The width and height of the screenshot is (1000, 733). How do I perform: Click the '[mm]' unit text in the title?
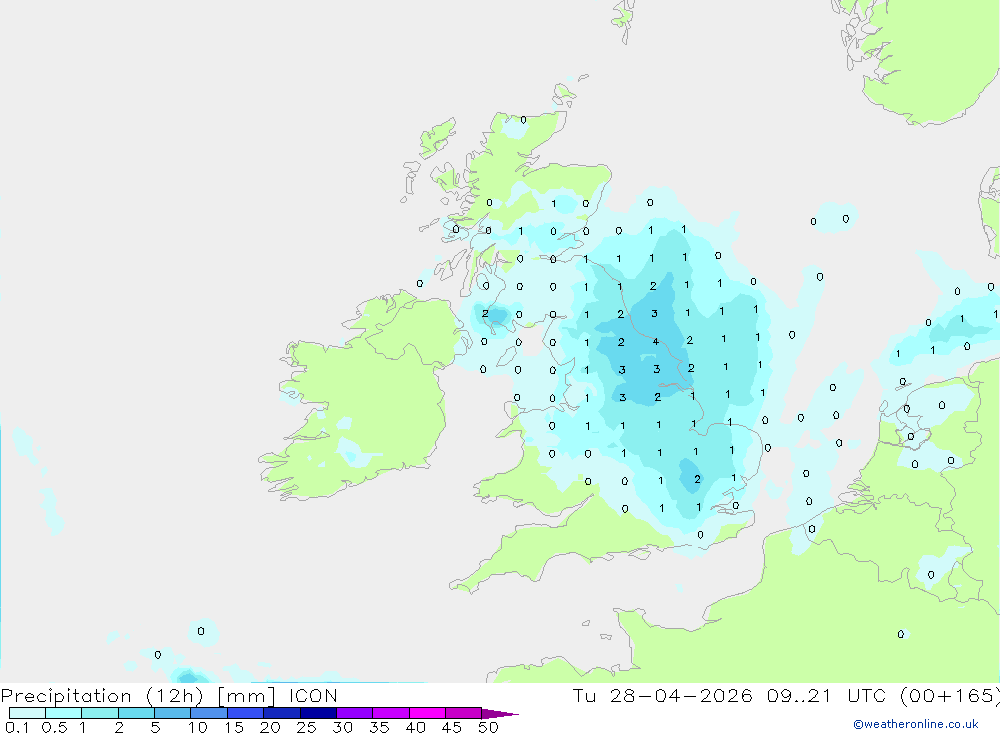click(247, 696)
